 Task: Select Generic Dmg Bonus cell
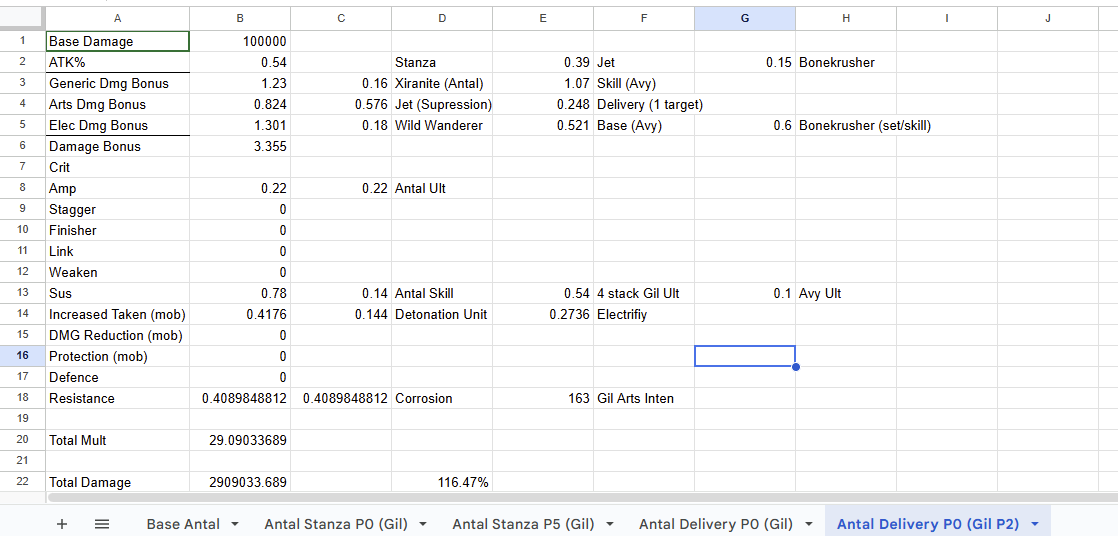click(x=118, y=83)
